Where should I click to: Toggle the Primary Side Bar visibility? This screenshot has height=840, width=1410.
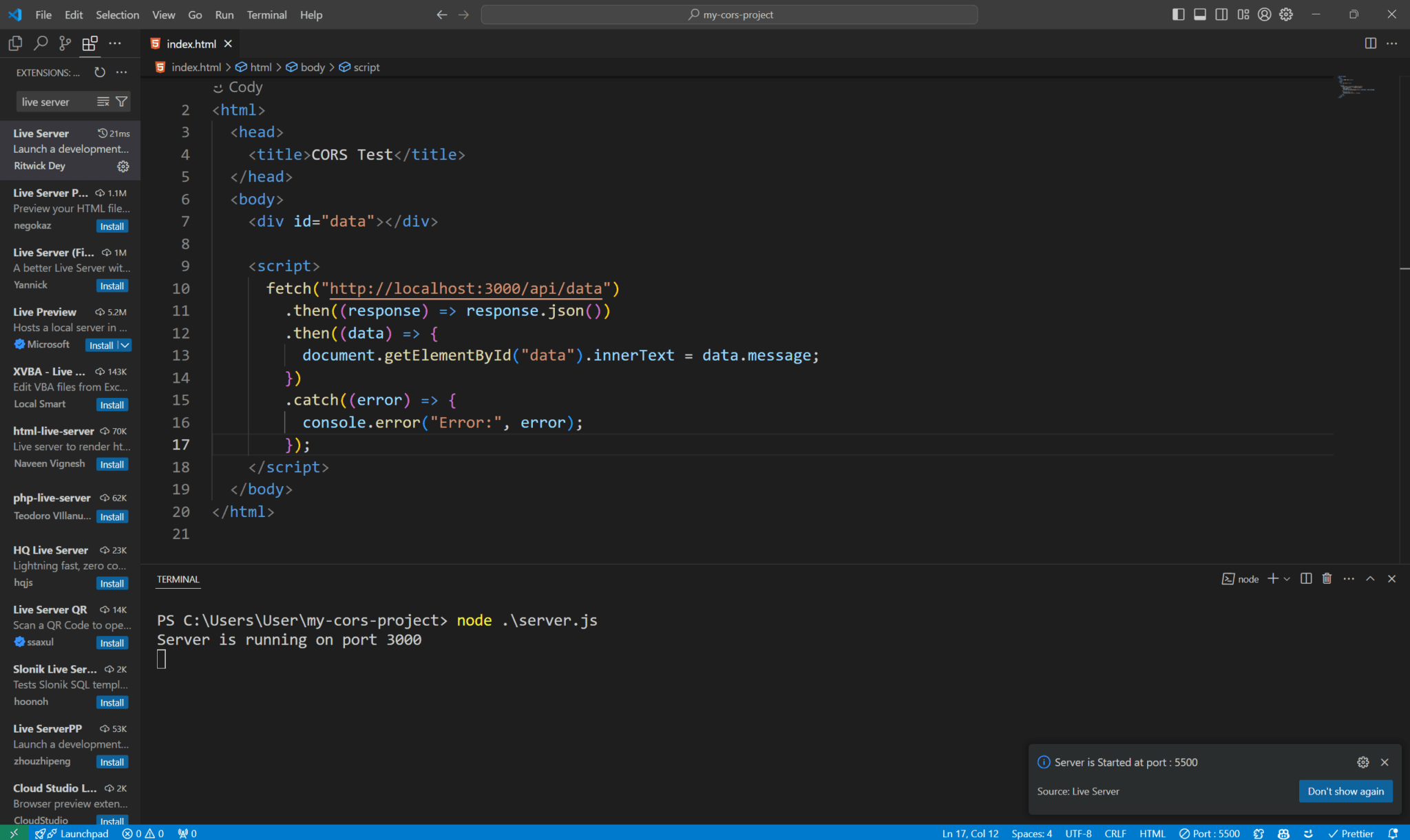coord(1179,14)
